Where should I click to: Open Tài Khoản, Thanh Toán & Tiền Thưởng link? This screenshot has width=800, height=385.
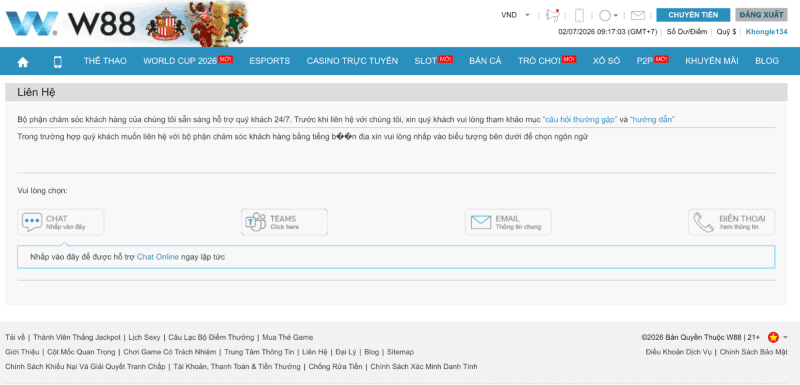coord(237,366)
